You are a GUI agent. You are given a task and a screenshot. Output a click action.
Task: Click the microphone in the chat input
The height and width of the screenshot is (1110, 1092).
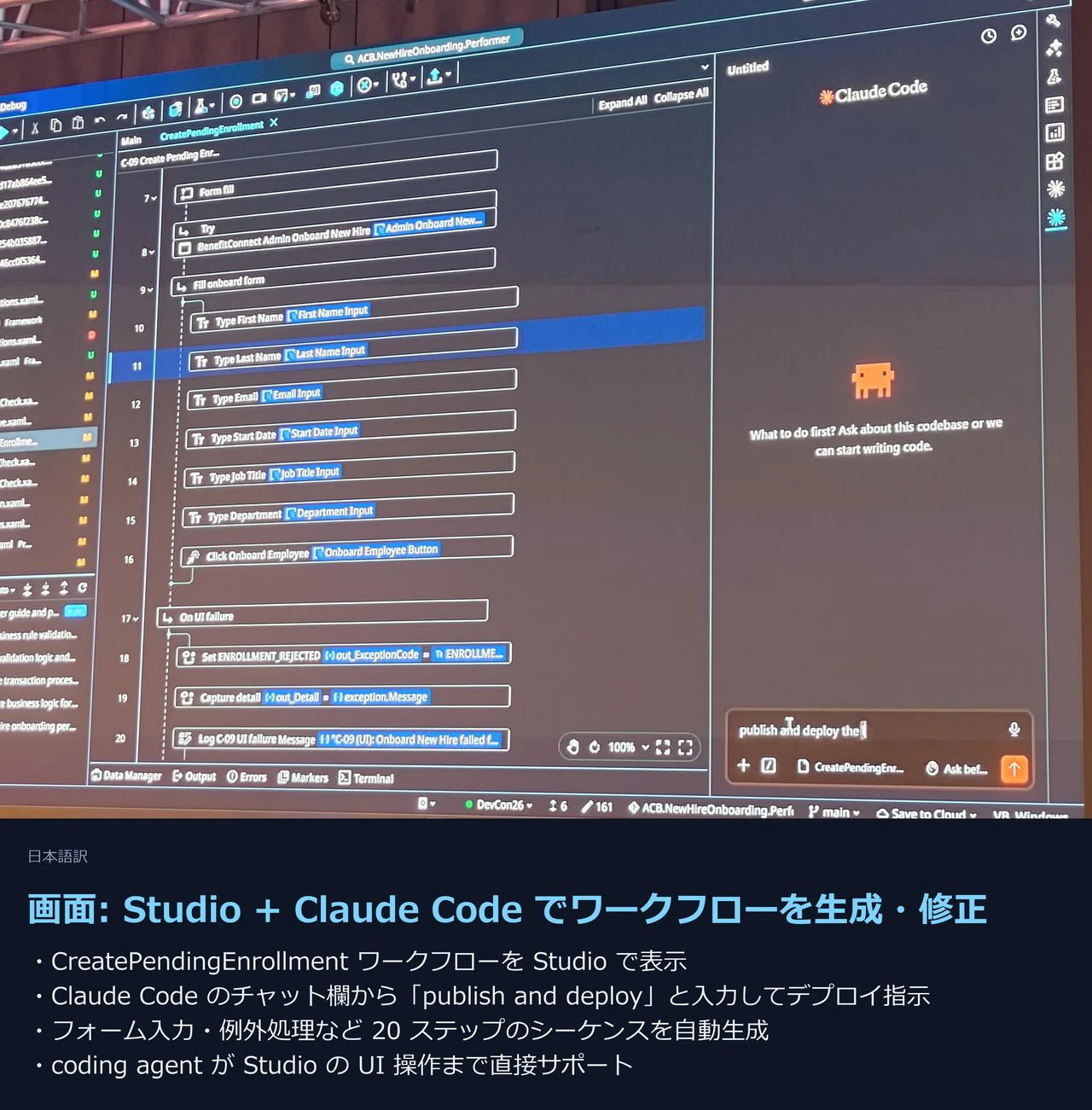1014,729
